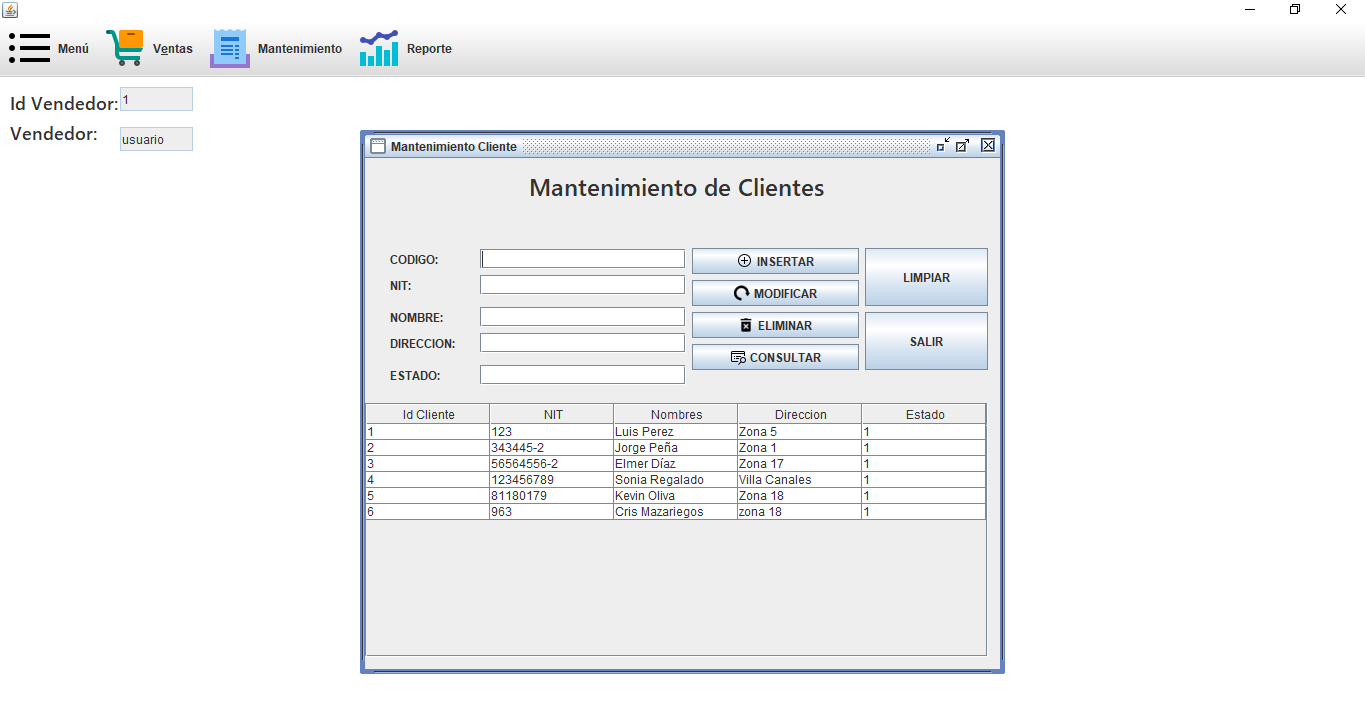Viewport: 1365px width, 723px height.
Task: Click the Id Vendedor field showing 1
Action: pos(156,99)
